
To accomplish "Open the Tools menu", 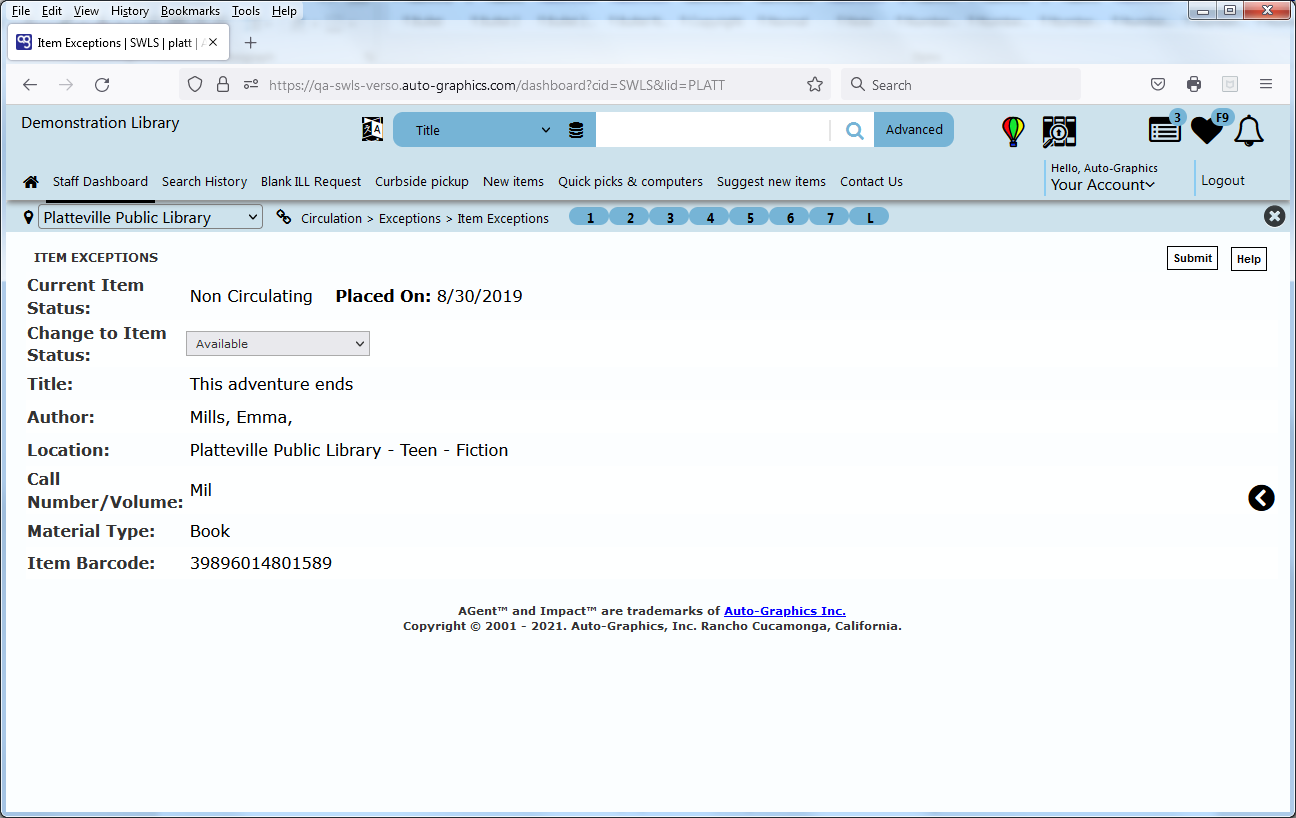I will (246, 11).
